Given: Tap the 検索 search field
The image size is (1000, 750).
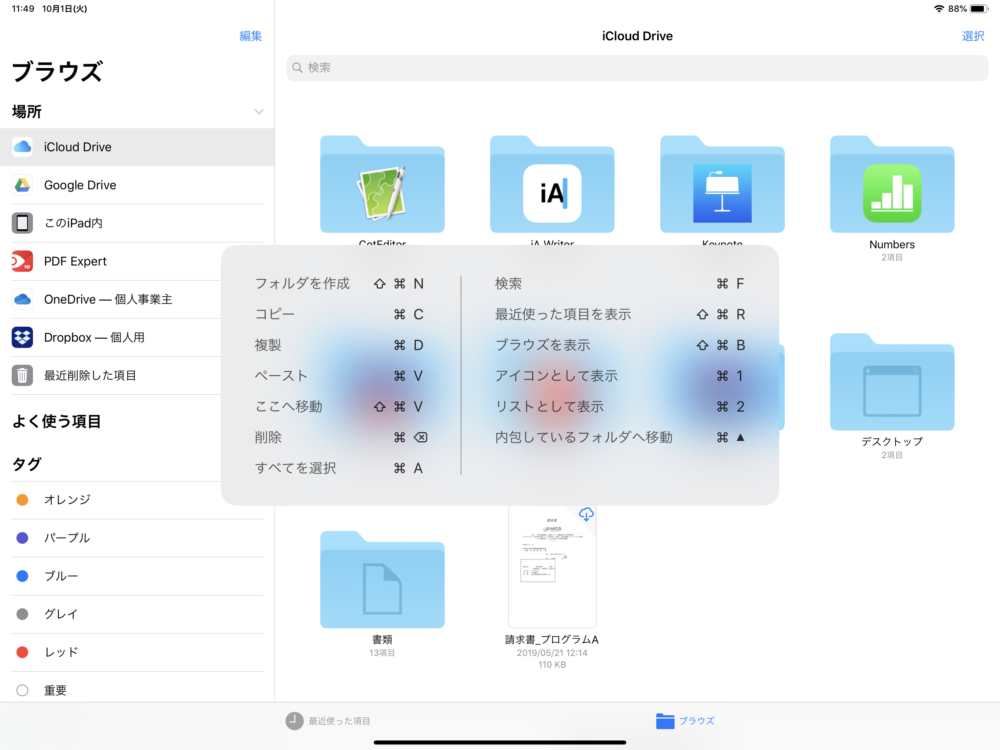Looking at the screenshot, I should click(637, 67).
